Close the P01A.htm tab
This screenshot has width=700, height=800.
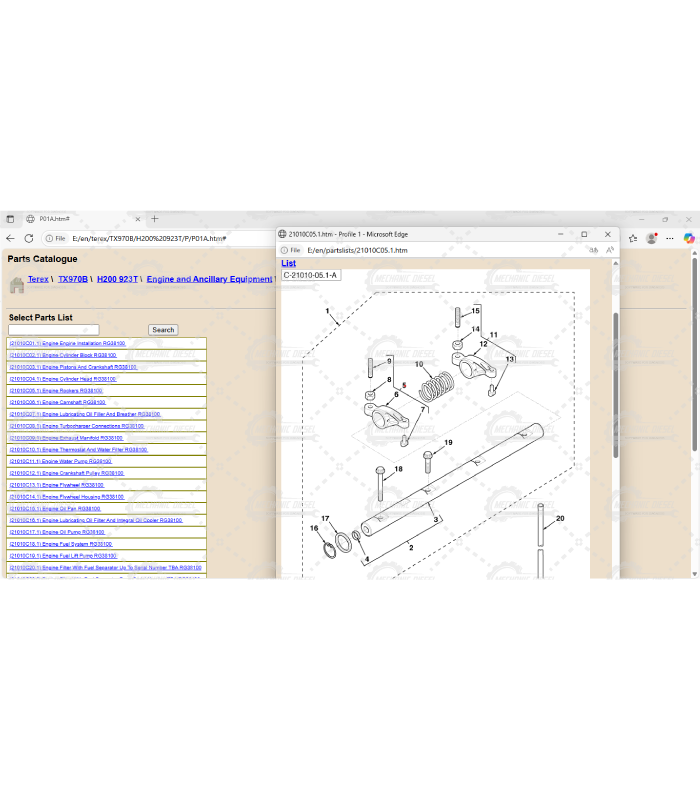pos(138,218)
